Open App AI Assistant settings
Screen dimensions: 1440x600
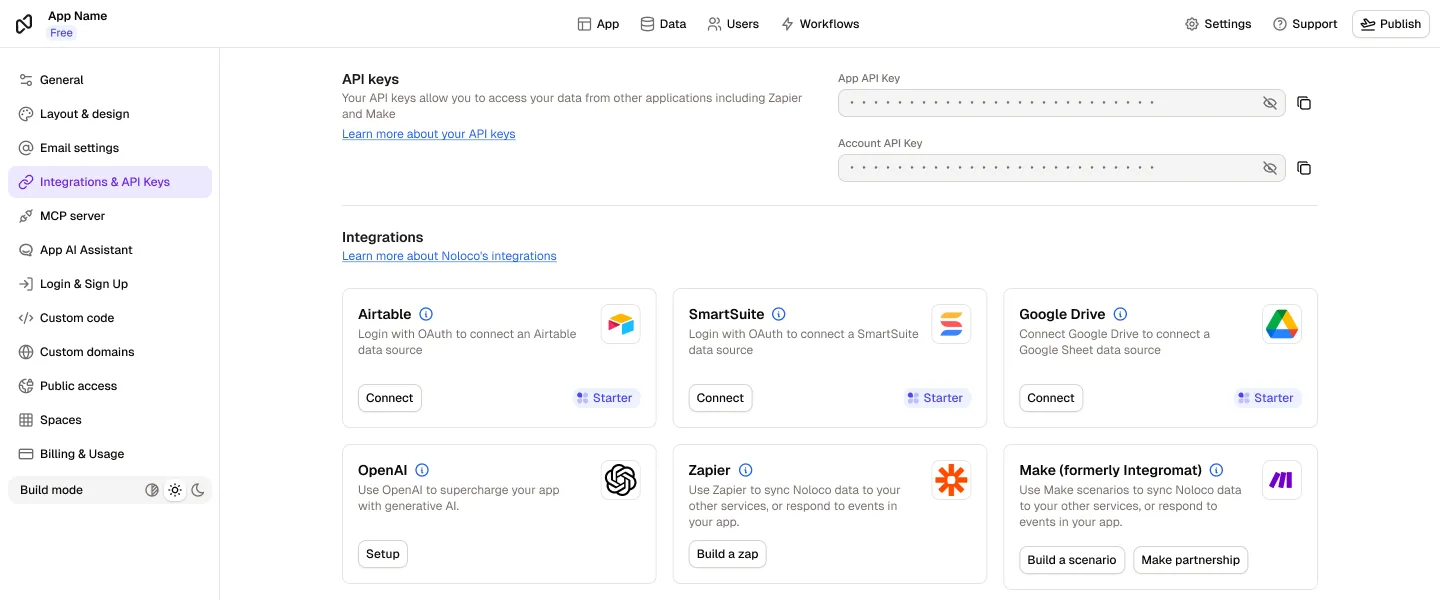pyautogui.click(x=110, y=250)
